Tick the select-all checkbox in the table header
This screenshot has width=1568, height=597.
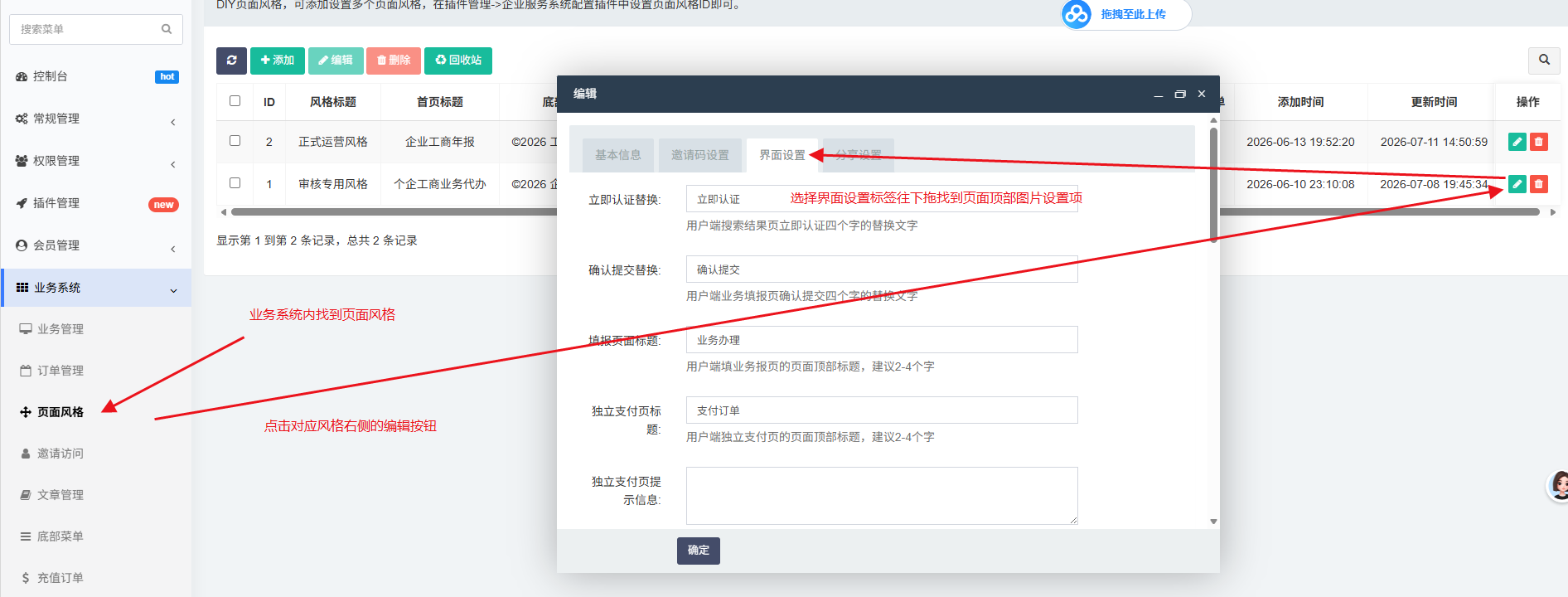tap(235, 101)
